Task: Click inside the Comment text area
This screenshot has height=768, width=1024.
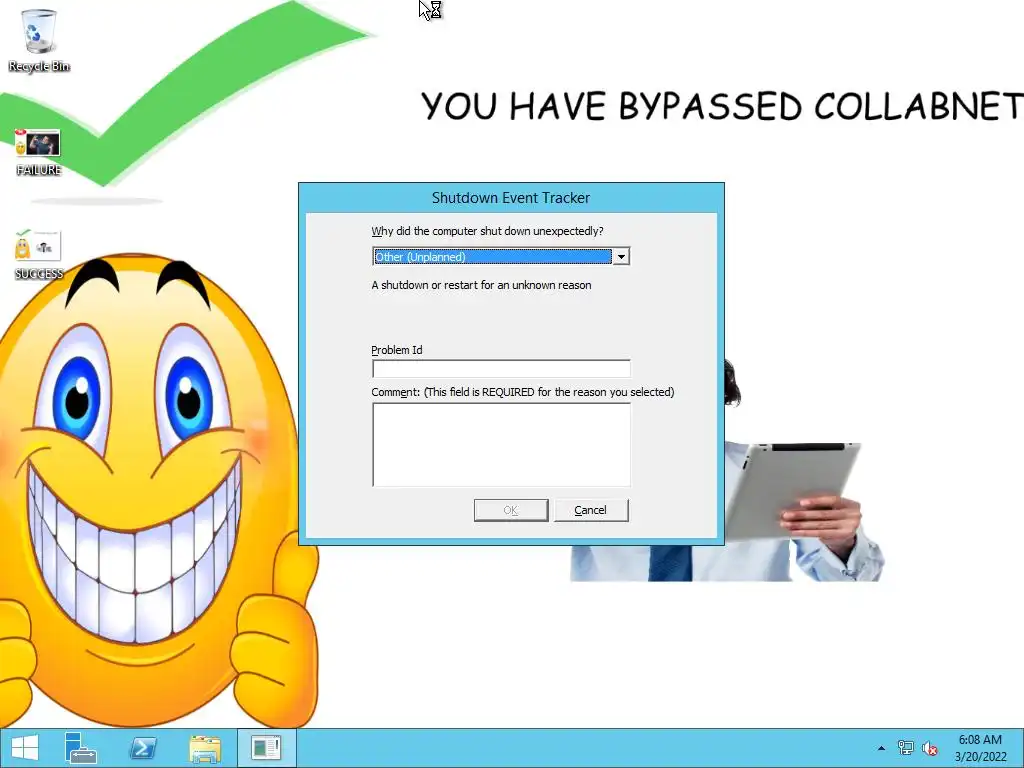Action: pyautogui.click(x=502, y=445)
